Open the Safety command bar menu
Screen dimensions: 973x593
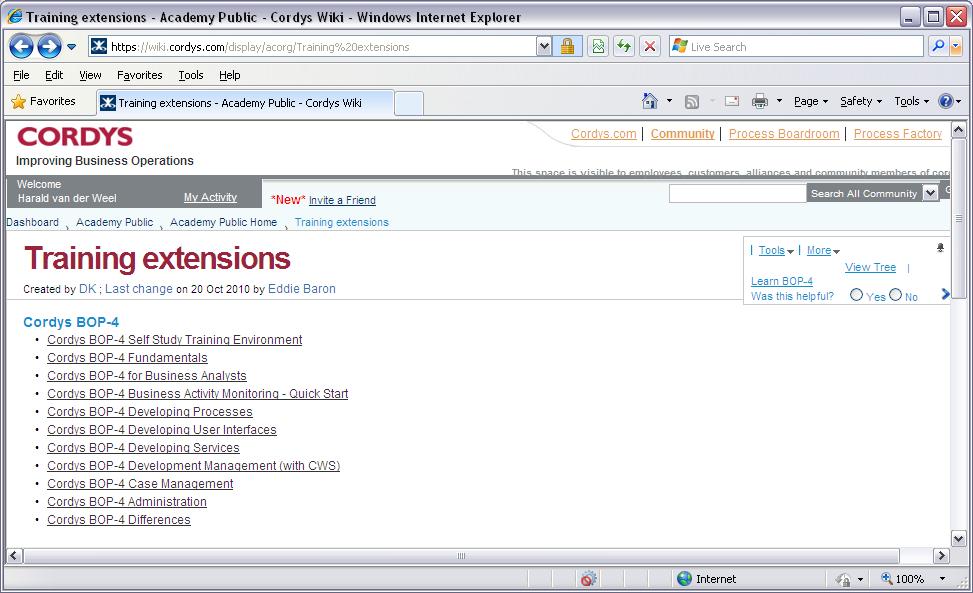pyautogui.click(x=861, y=101)
